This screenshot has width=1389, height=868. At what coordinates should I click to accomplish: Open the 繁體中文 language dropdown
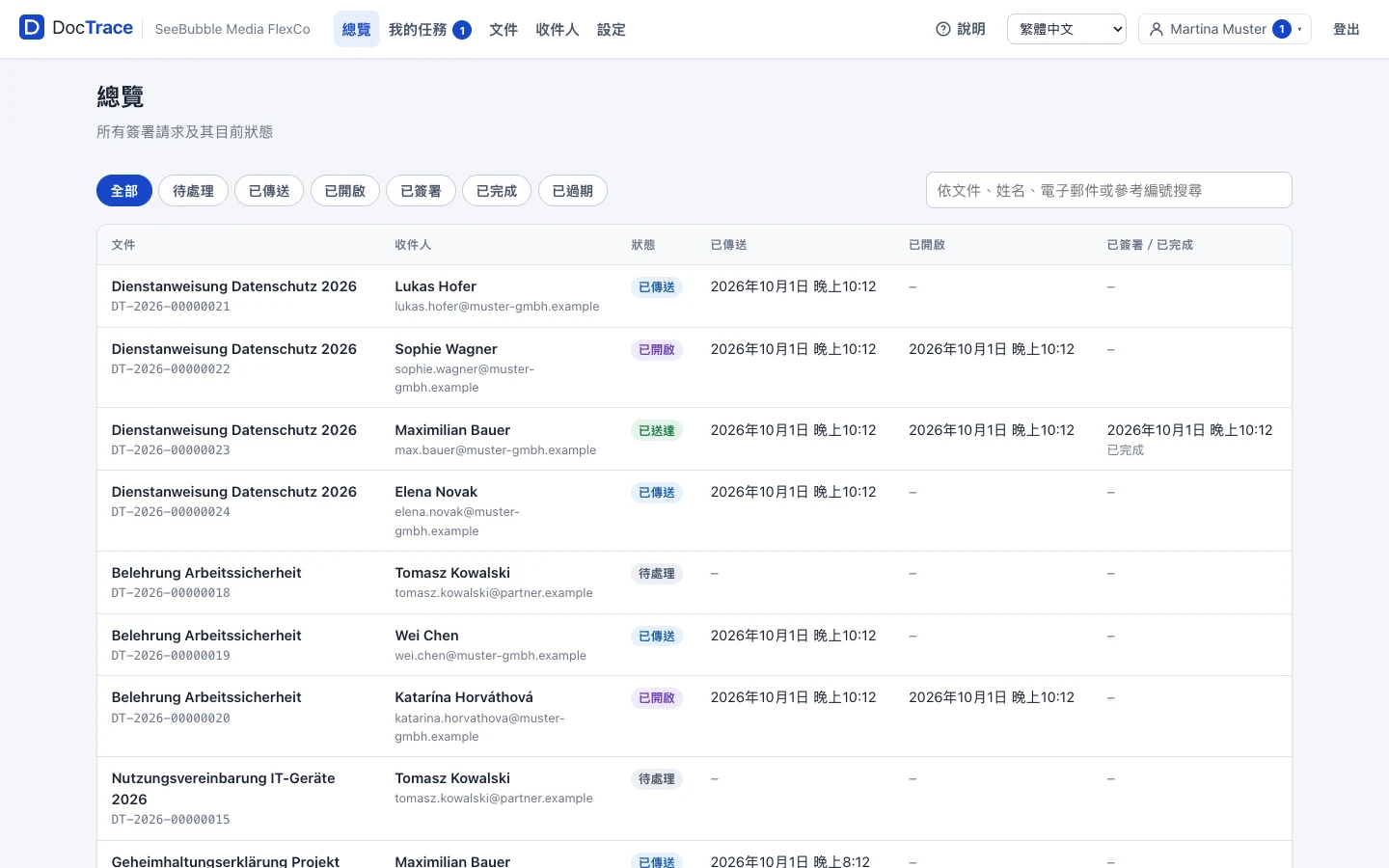coord(1067,29)
